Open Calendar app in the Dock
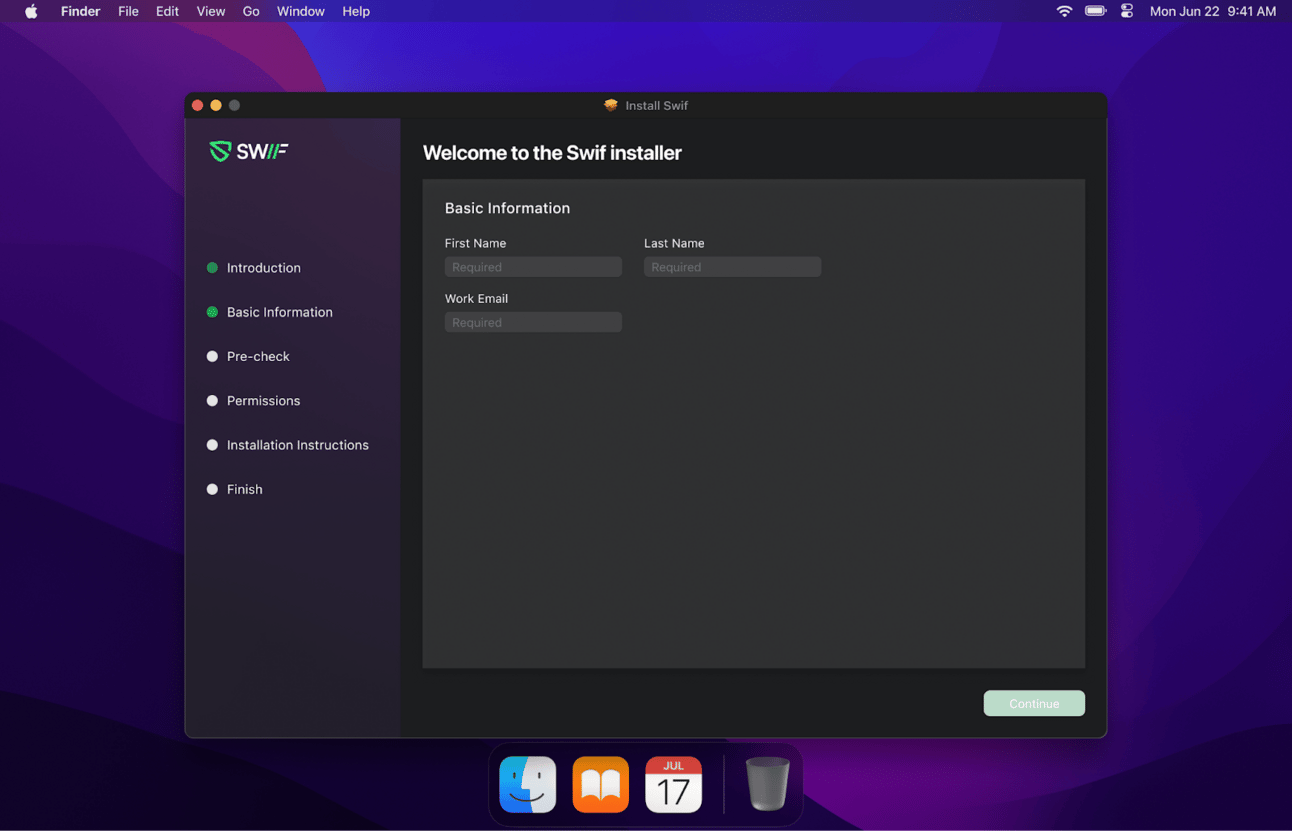 (x=673, y=784)
